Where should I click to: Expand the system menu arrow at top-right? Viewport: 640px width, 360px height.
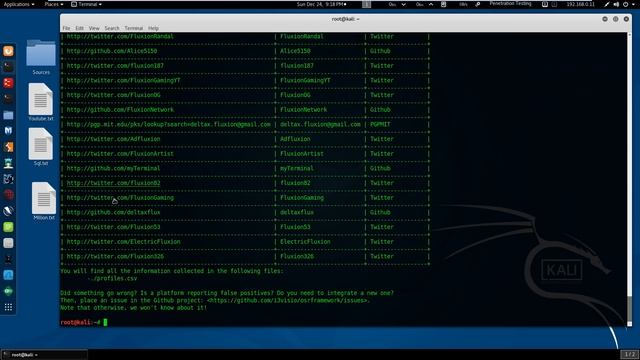pos(634,4)
